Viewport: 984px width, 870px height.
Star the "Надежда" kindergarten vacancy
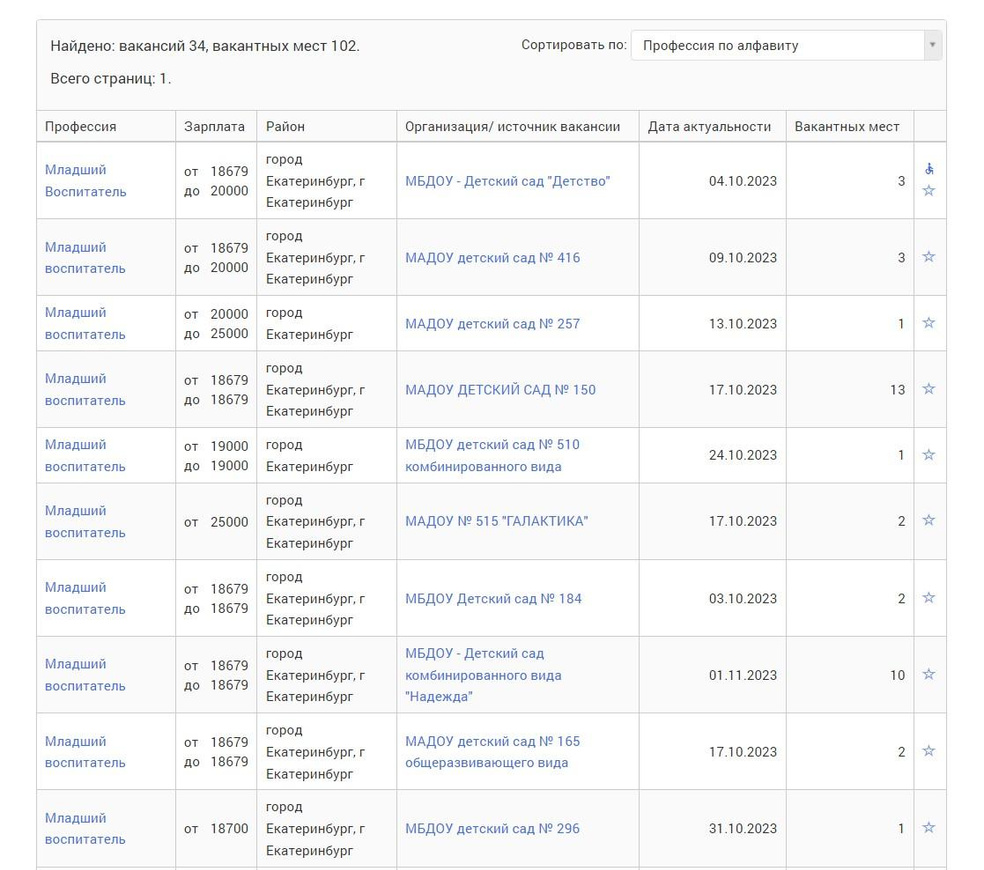(929, 675)
